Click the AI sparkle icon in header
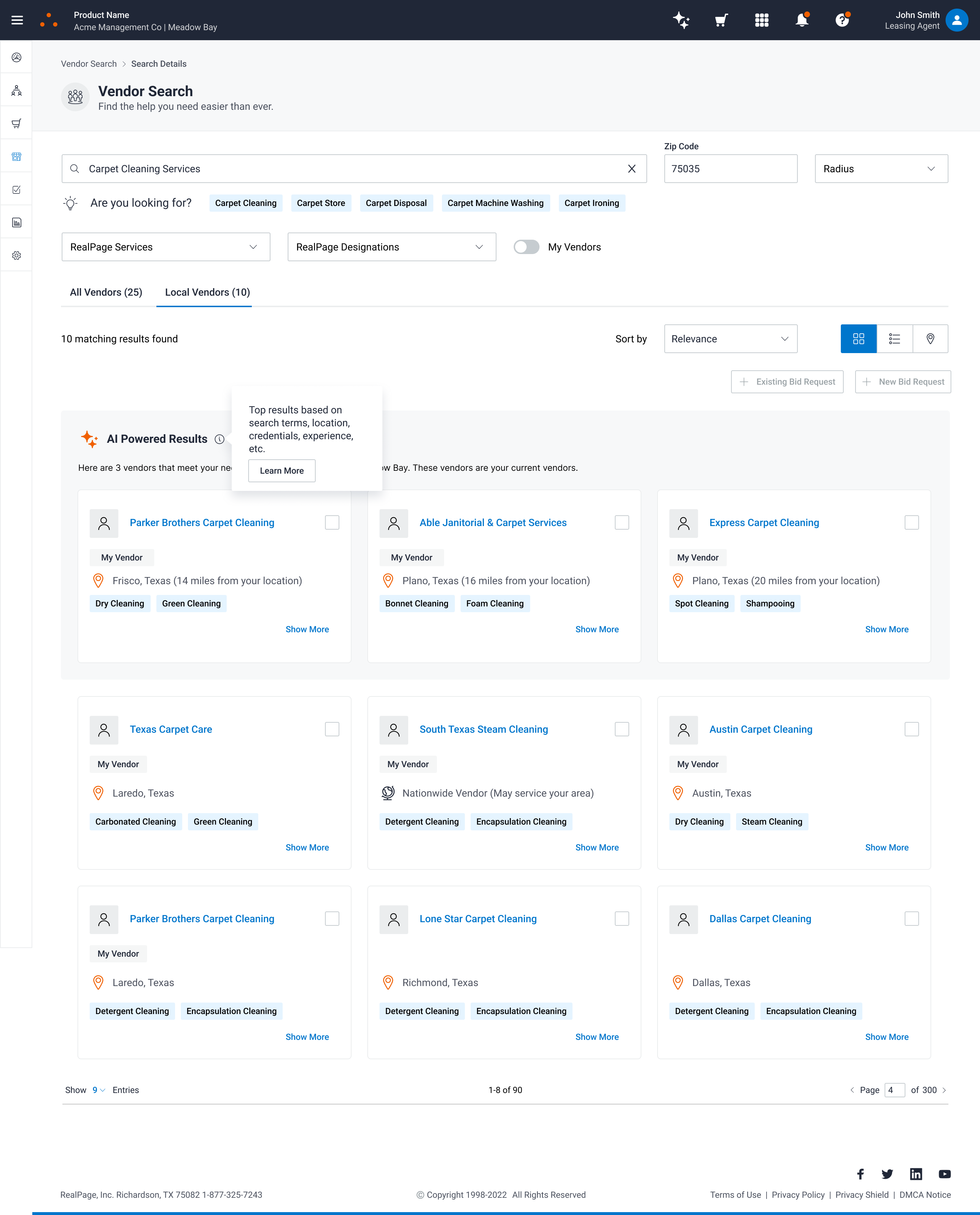Image resolution: width=980 pixels, height=1215 pixels. [681, 20]
